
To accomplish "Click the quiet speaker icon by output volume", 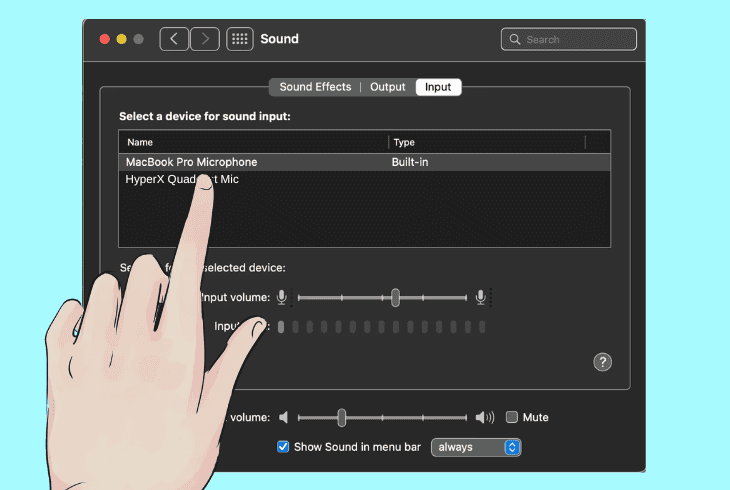I will click(284, 417).
